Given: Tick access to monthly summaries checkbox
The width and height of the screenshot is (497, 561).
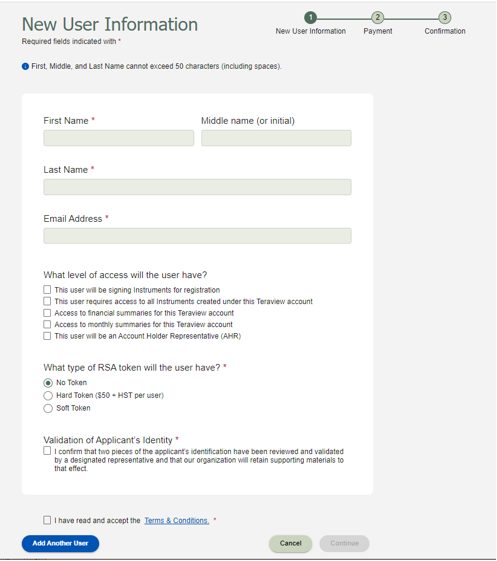Looking at the screenshot, I should click(47, 324).
